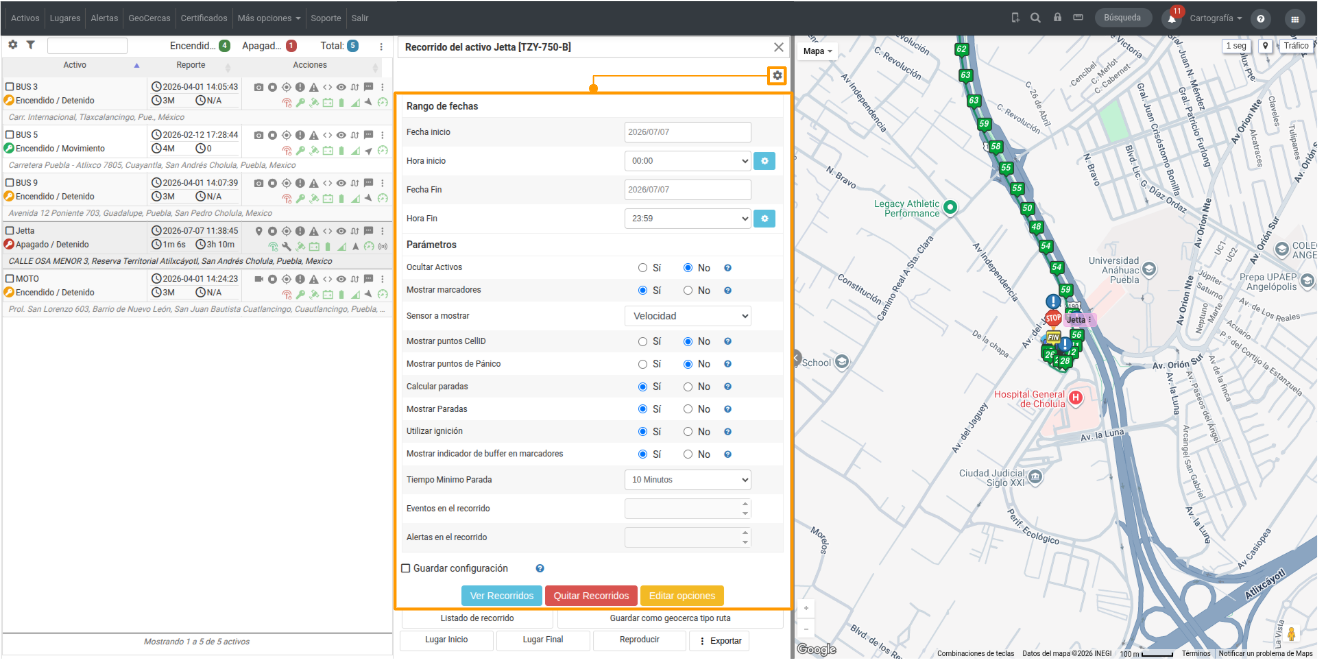The height and width of the screenshot is (660, 1318).
Task: Click the ruler measure icon in top bar
Action: coord(1079,18)
